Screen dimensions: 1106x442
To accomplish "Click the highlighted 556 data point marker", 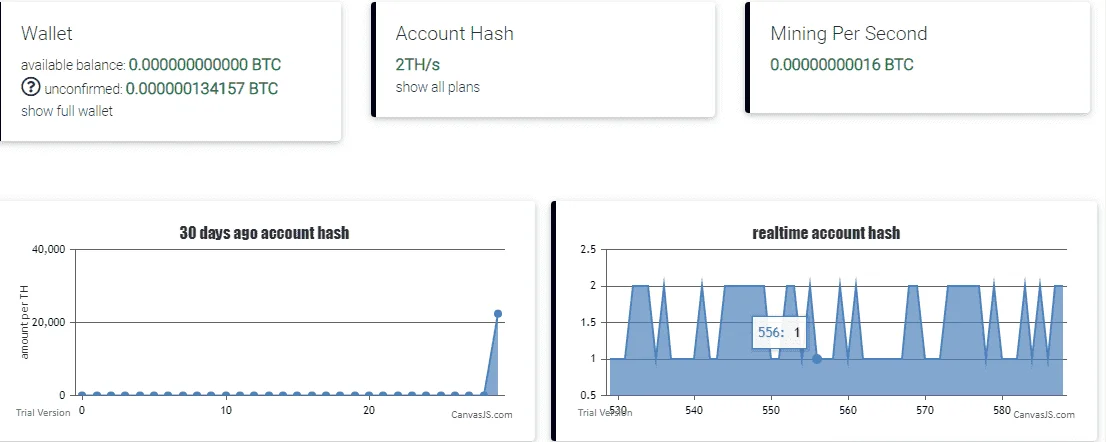I will click(817, 359).
